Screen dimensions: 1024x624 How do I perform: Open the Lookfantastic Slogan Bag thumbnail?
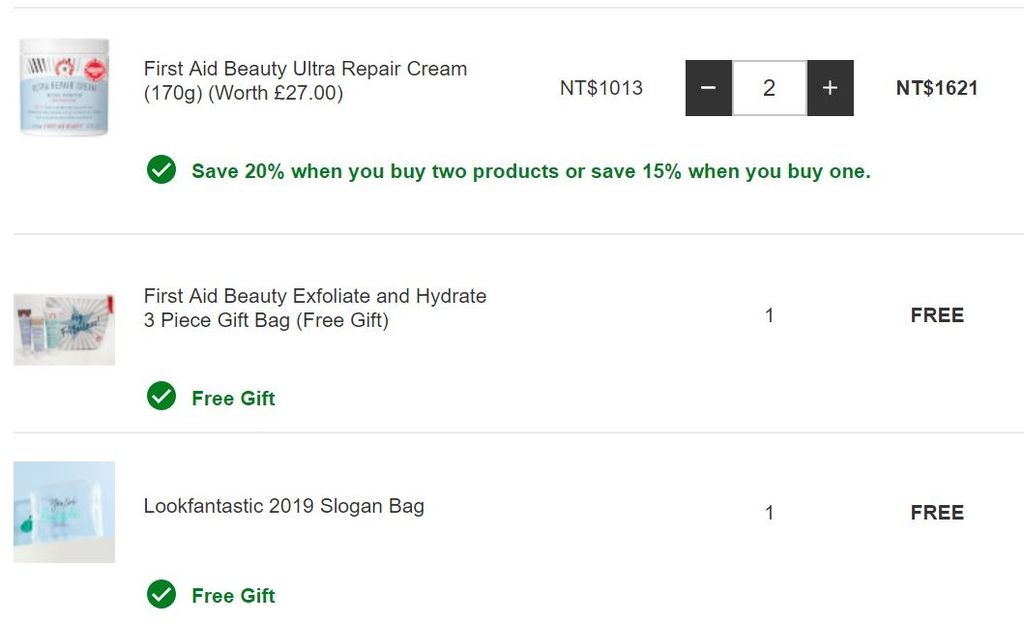click(64, 512)
